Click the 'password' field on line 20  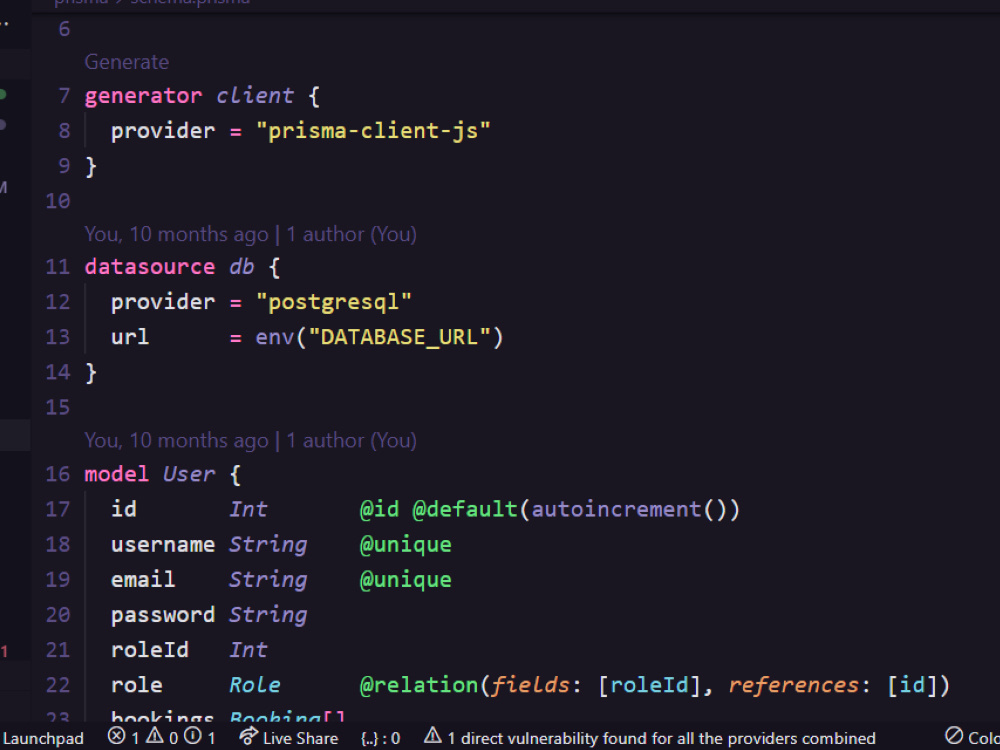click(x=163, y=615)
